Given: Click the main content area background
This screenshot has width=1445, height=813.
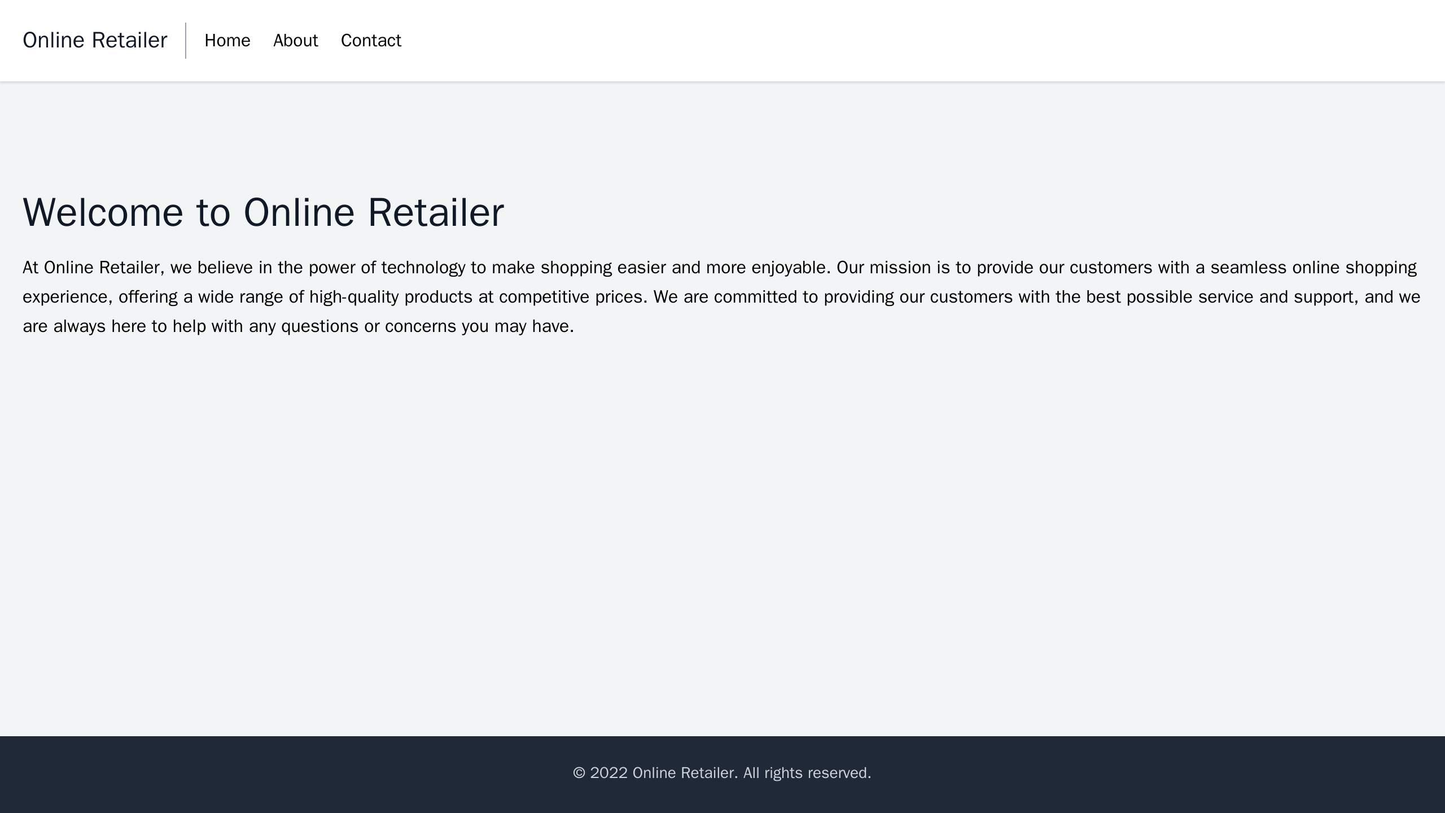Looking at the screenshot, I should tap(722, 500).
